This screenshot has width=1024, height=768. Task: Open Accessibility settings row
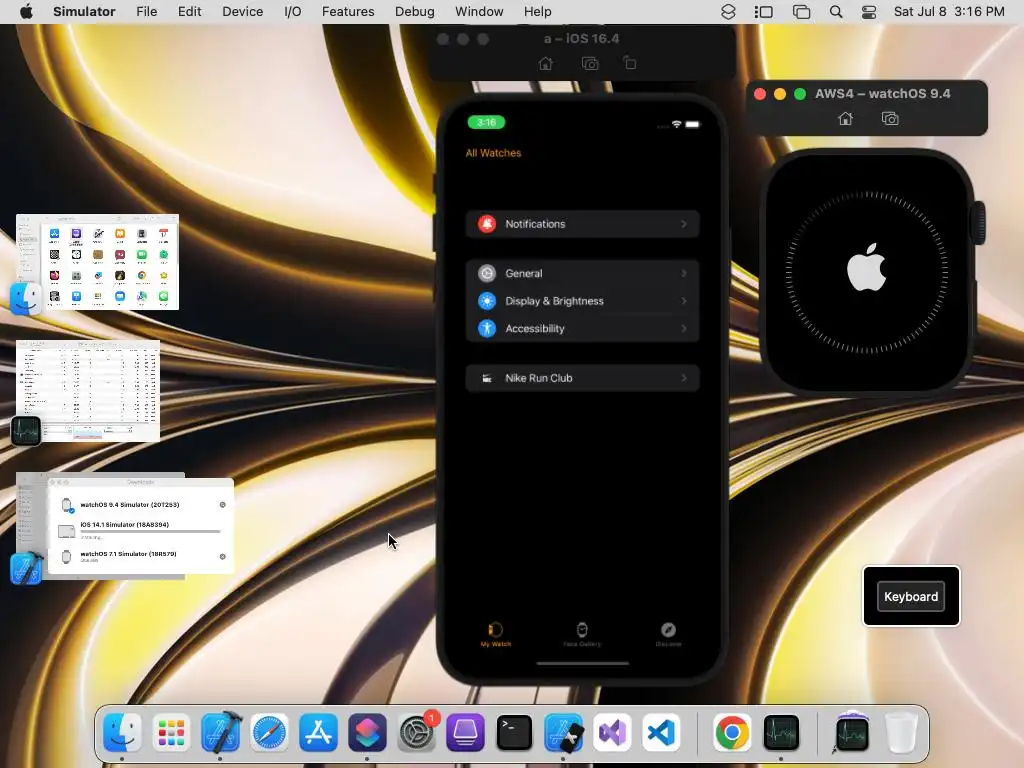click(x=583, y=328)
